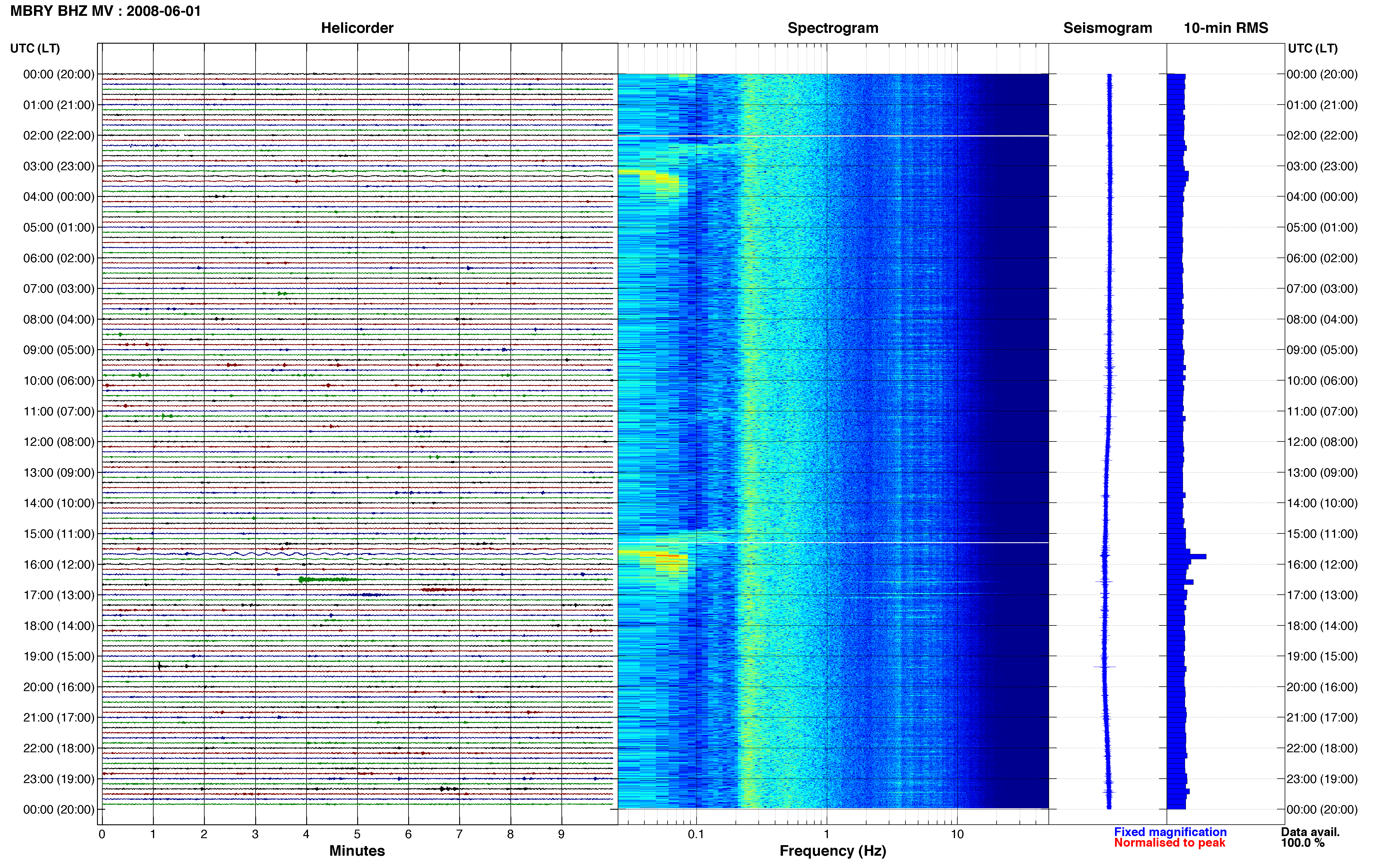1389x868 pixels.
Task: Click right time label '06:00 (02:00)'
Action: (1322, 258)
